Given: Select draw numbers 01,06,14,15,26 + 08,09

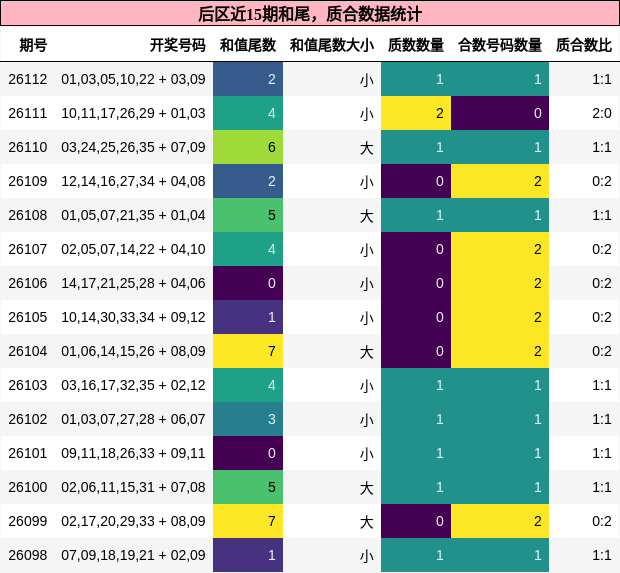Looking at the screenshot, I should click(133, 351).
